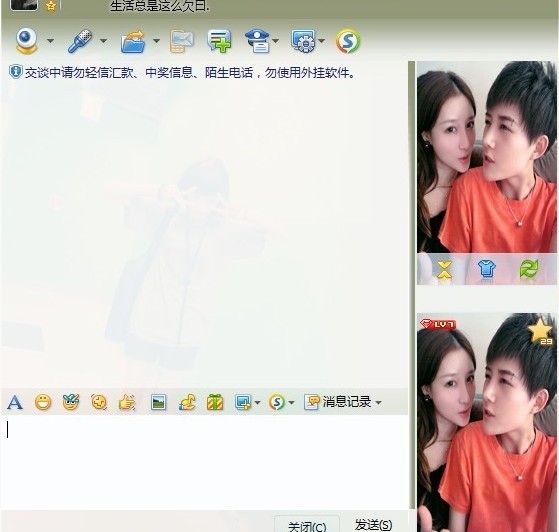559x532 pixels.
Task: Open font settings with the A icon
Action: point(15,403)
